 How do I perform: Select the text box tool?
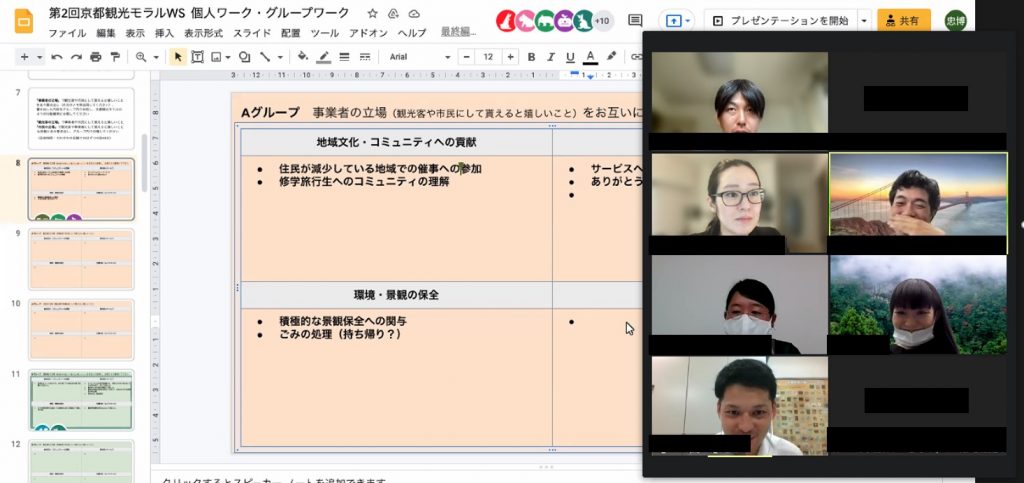(197, 57)
